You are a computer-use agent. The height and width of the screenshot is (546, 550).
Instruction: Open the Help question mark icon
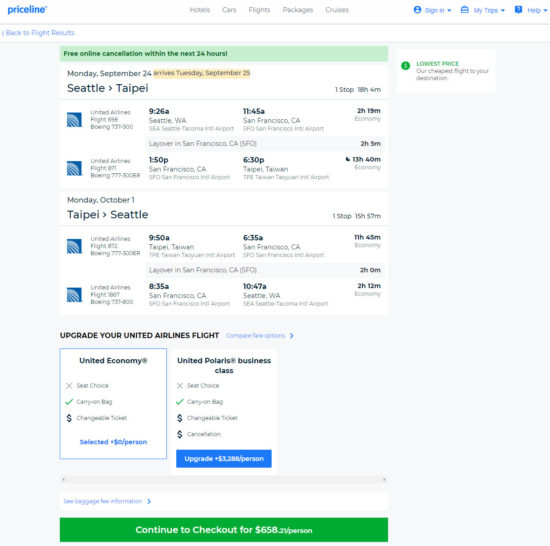518,10
